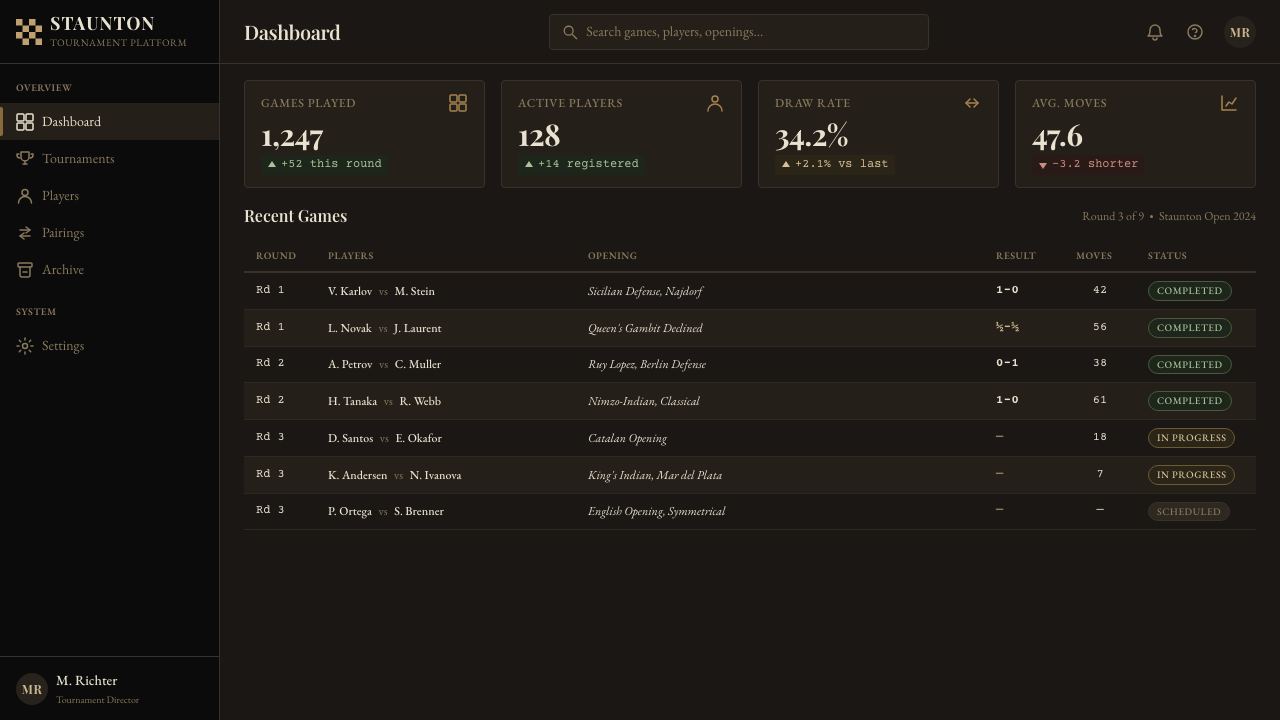Image resolution: width=1280 pixels, height=720 pixels.
Task: Click the Tournaments trophy icon
Action: [x=25, y=159]
